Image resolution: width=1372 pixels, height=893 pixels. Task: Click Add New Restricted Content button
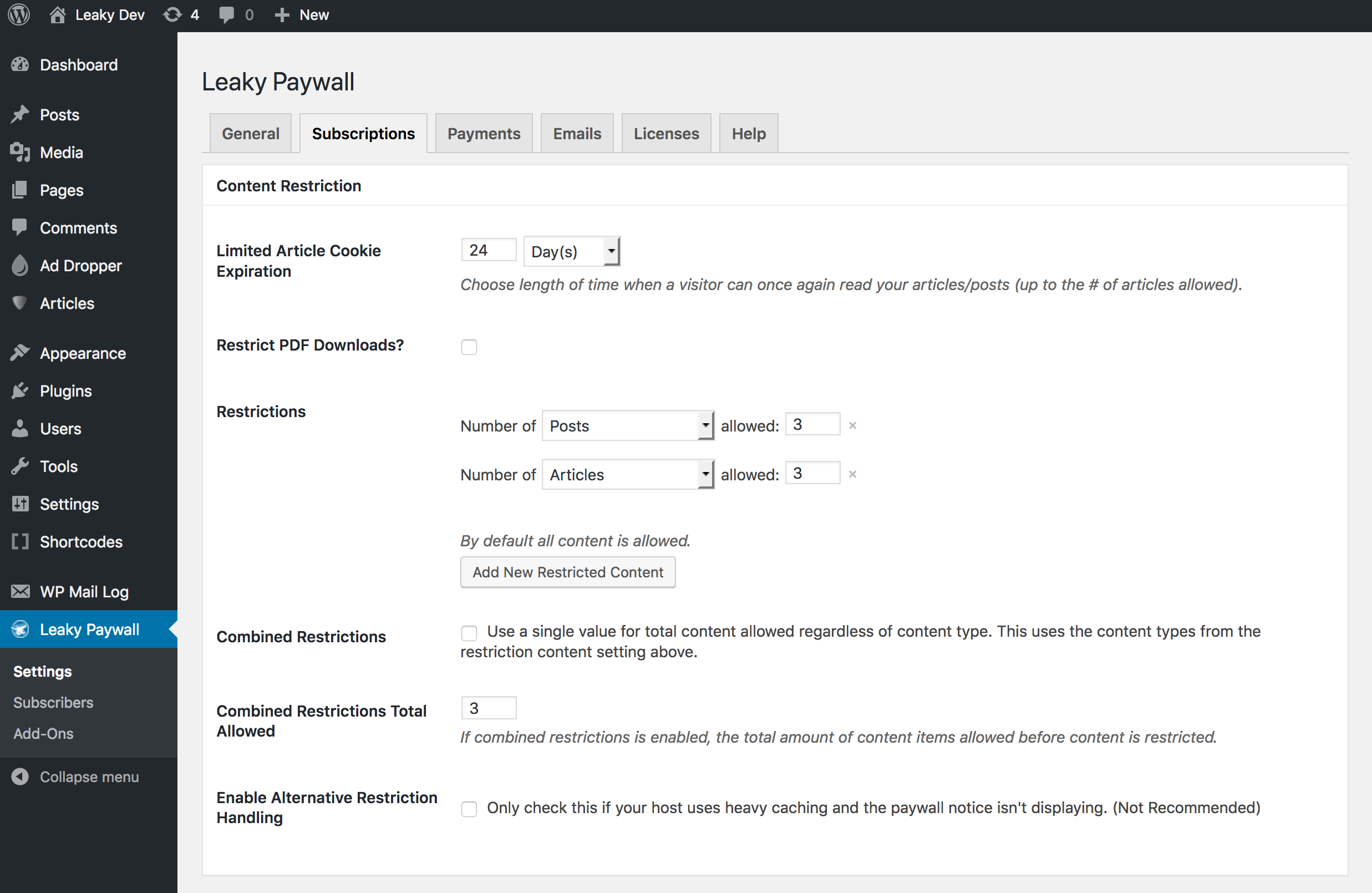(567, 572)
